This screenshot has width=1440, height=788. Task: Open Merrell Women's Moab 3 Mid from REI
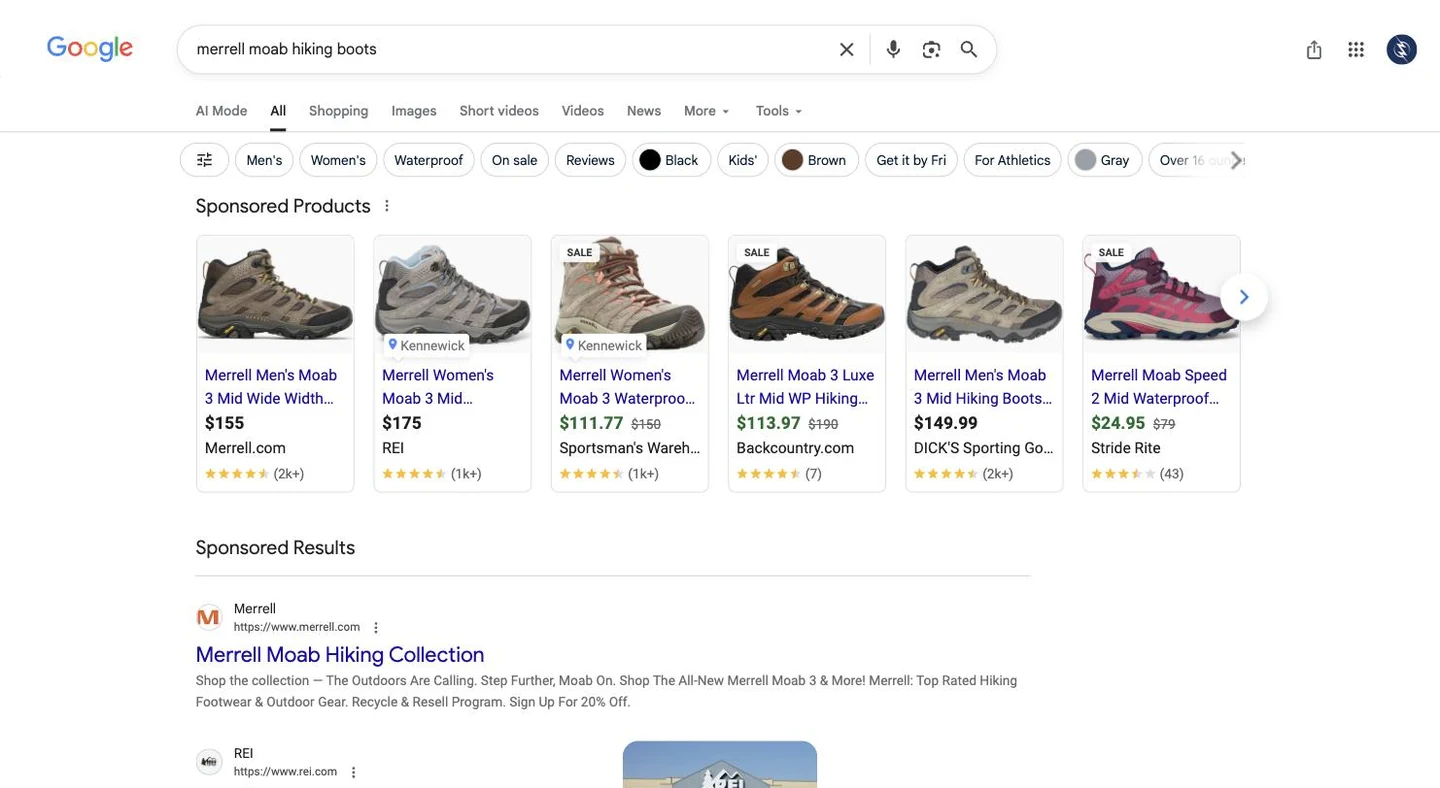(438, 387)
